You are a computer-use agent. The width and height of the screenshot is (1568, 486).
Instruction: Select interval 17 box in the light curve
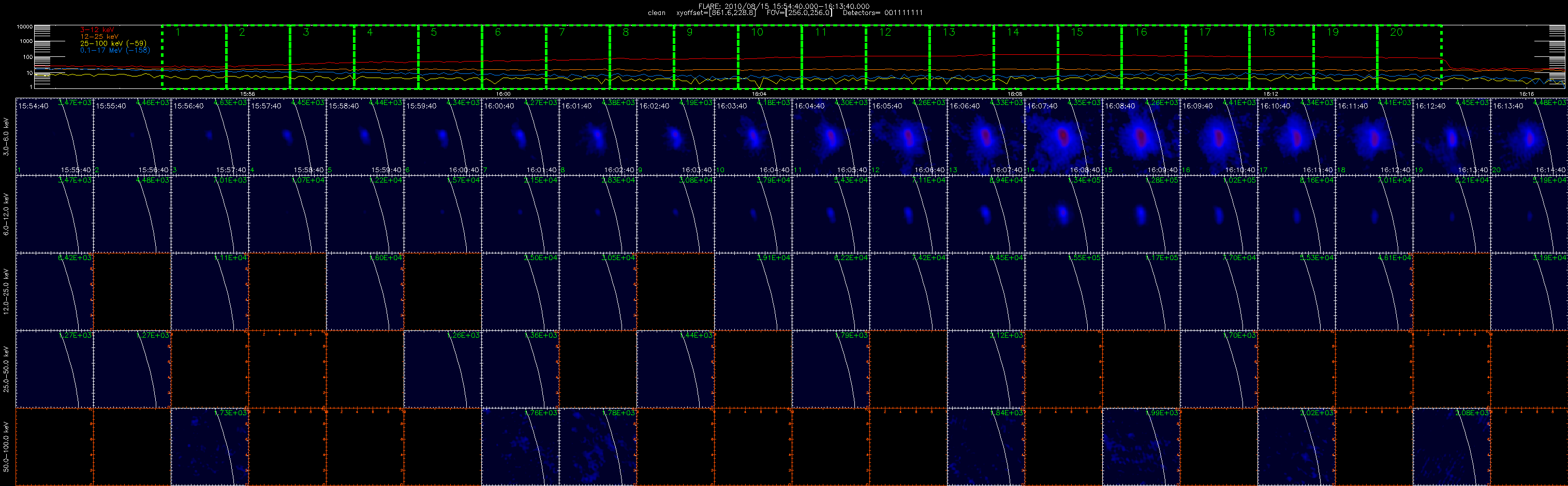pyautogui.click(x=1217, y=57)
